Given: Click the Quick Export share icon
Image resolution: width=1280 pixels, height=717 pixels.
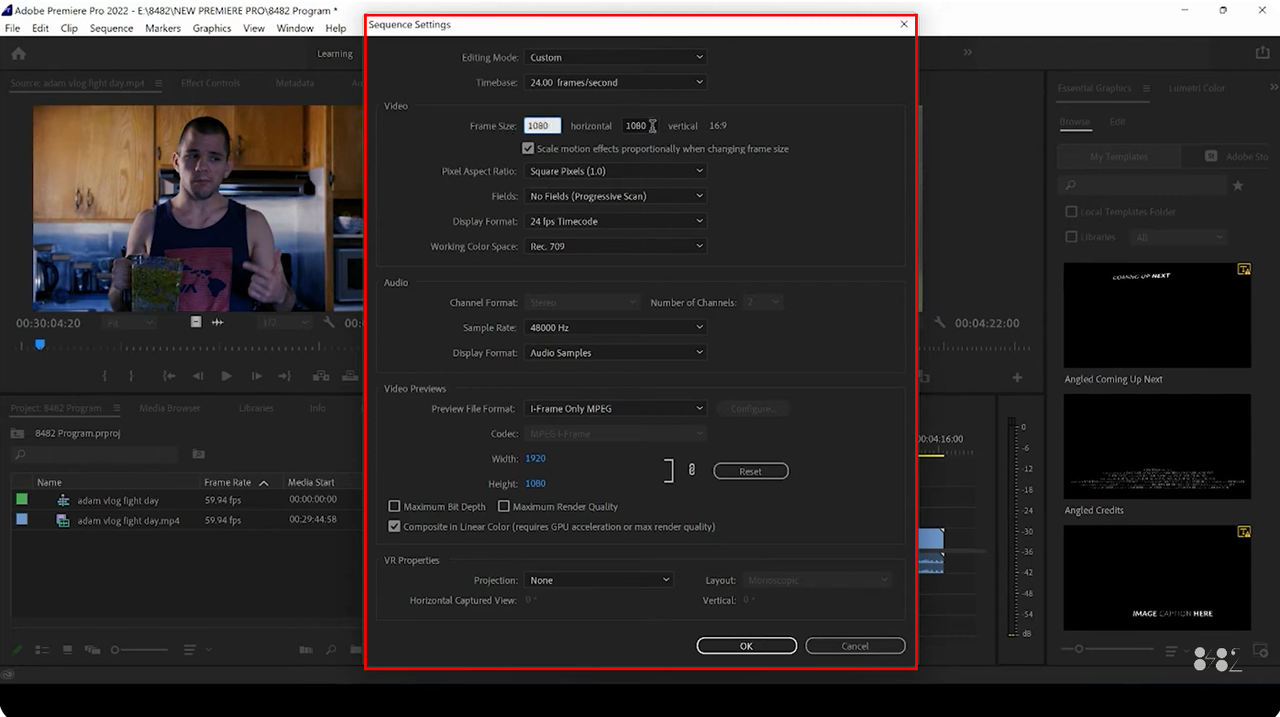Looking at the screenshot, I should (x=1262, y=53).
